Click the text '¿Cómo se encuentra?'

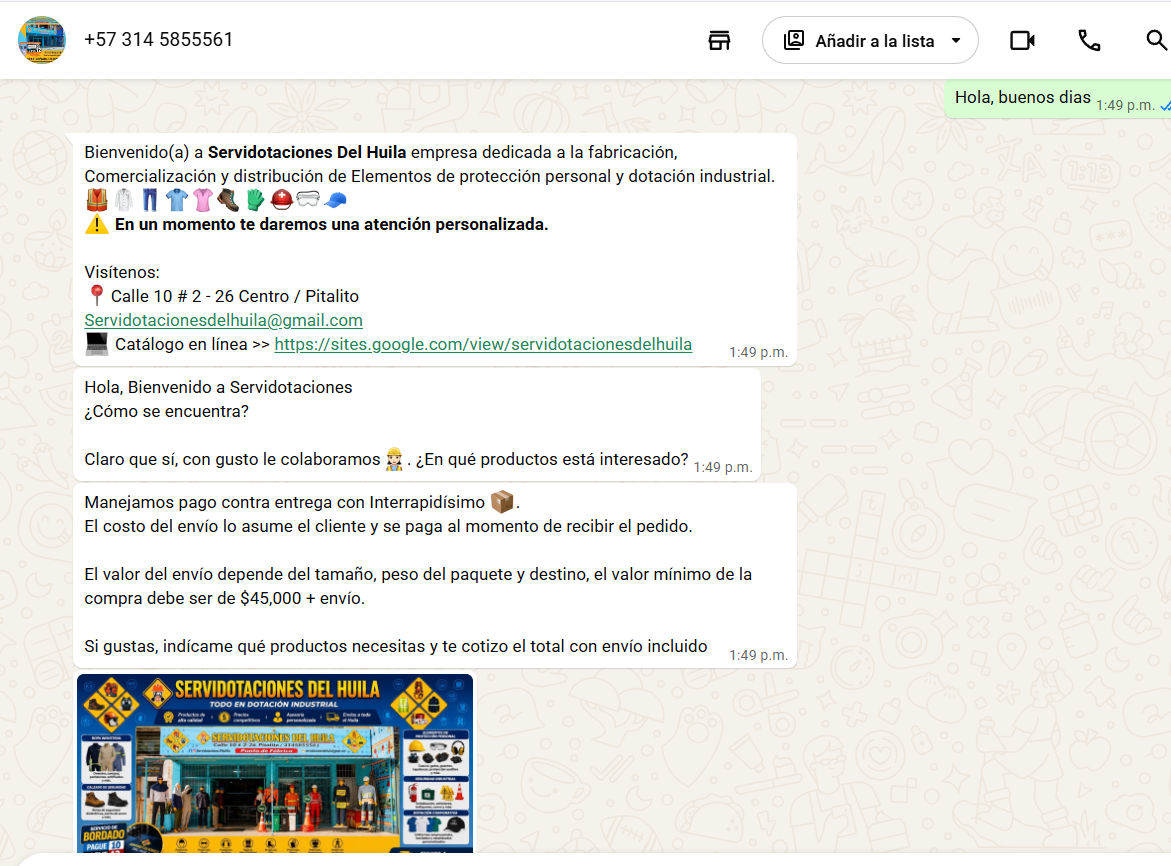click(167, 411)
